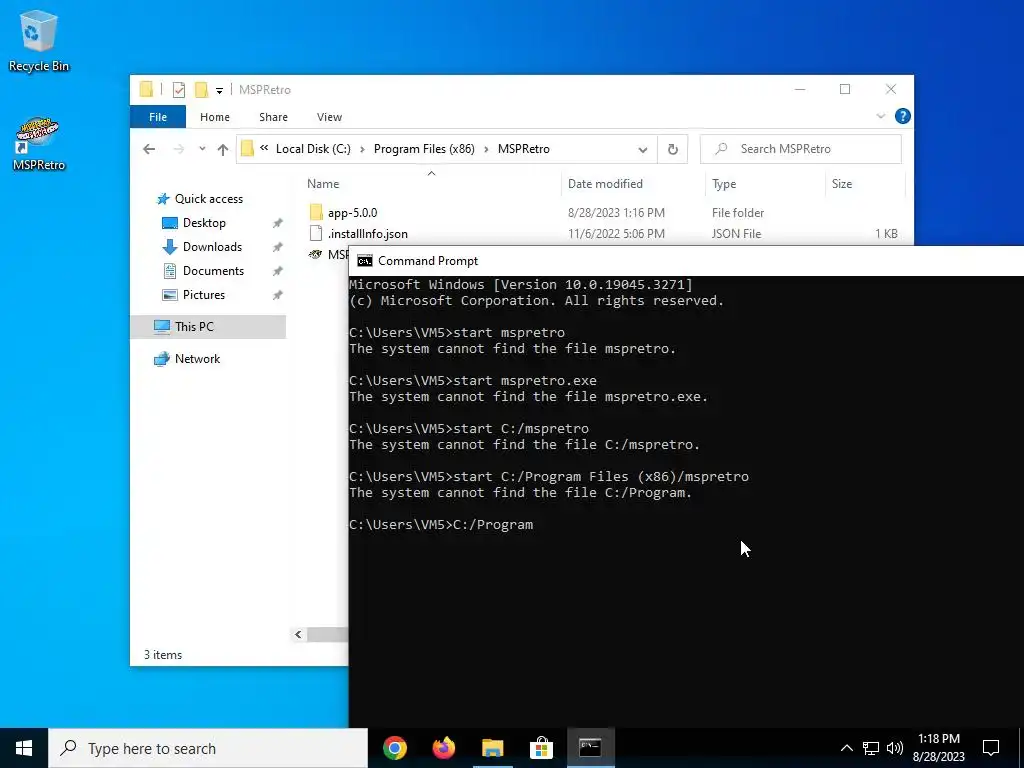Go back with the Back arrow
This screenshot has width=1024, height=768.
click(x=149, y=149)
